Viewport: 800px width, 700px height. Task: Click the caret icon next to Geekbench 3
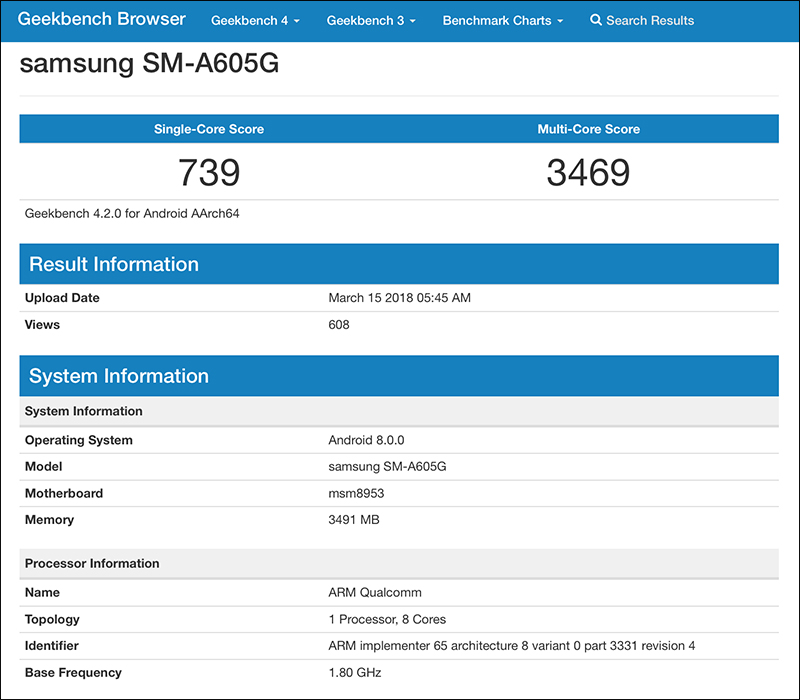tap(410, 20)
